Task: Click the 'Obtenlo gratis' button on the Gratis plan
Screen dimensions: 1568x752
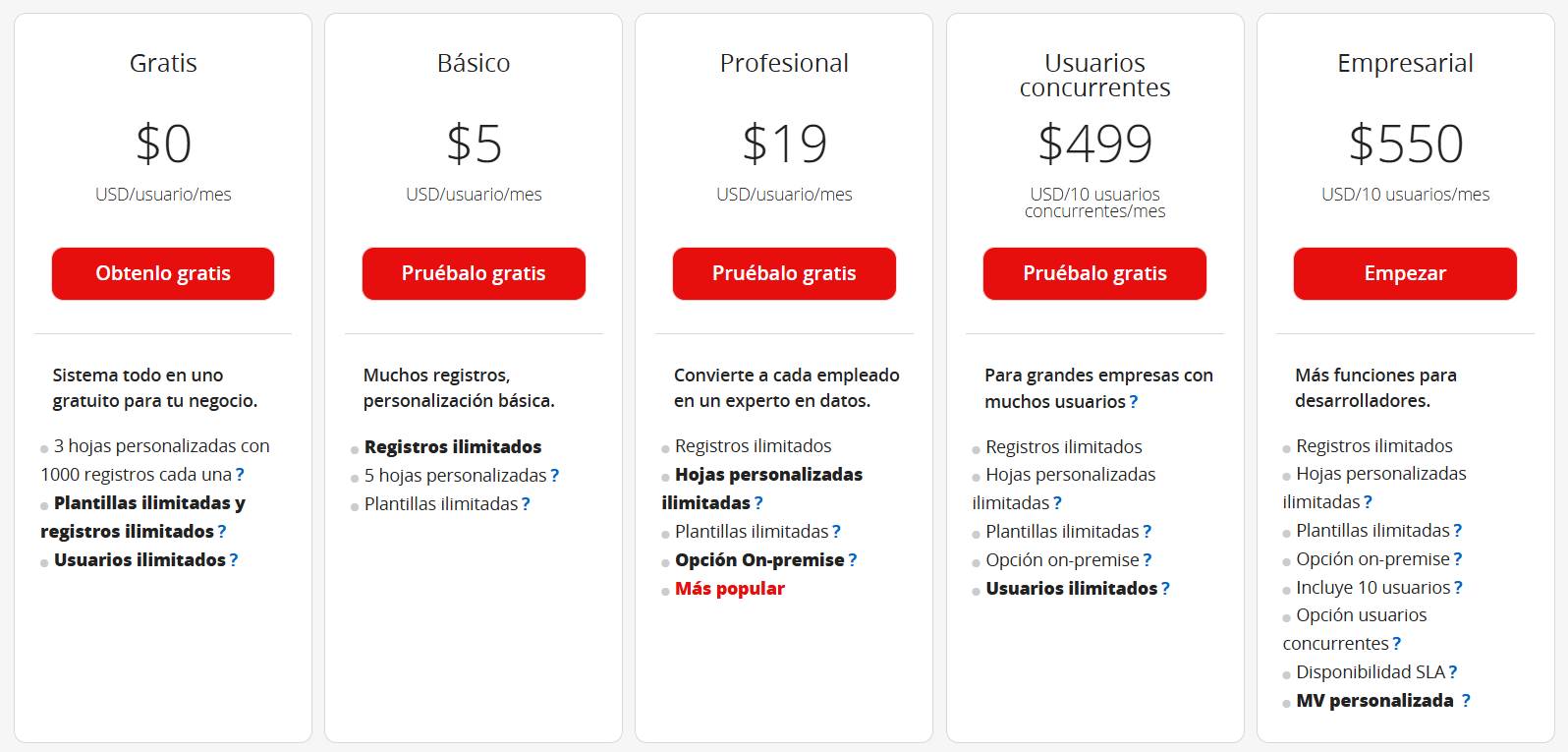Action: point(162,273)
